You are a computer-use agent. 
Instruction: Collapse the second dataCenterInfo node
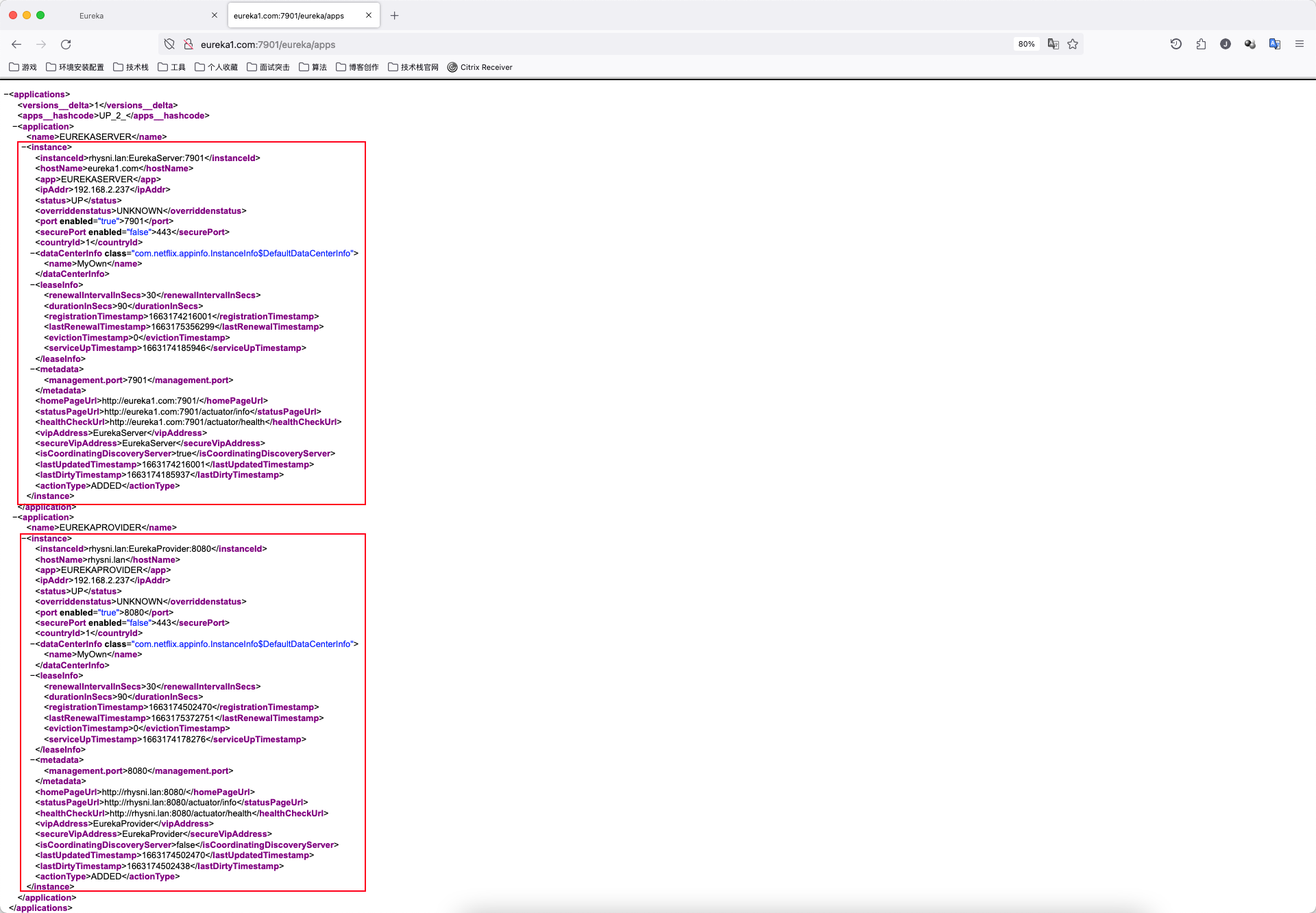pyautogui.click(x=33, y=644)
